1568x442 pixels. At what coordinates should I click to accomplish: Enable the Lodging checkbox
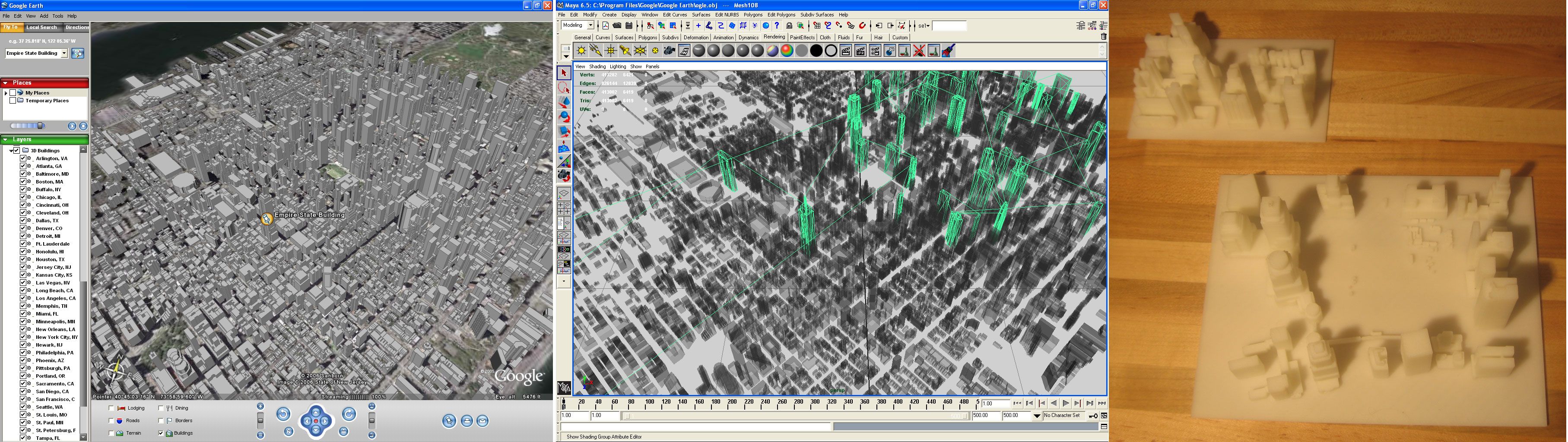tap(111, 408)
